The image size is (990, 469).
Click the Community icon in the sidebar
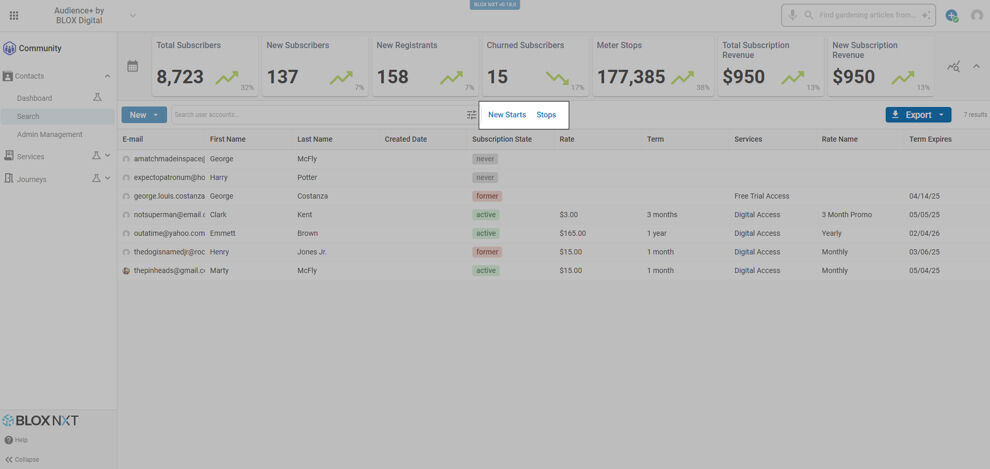(x=9, y=49)
